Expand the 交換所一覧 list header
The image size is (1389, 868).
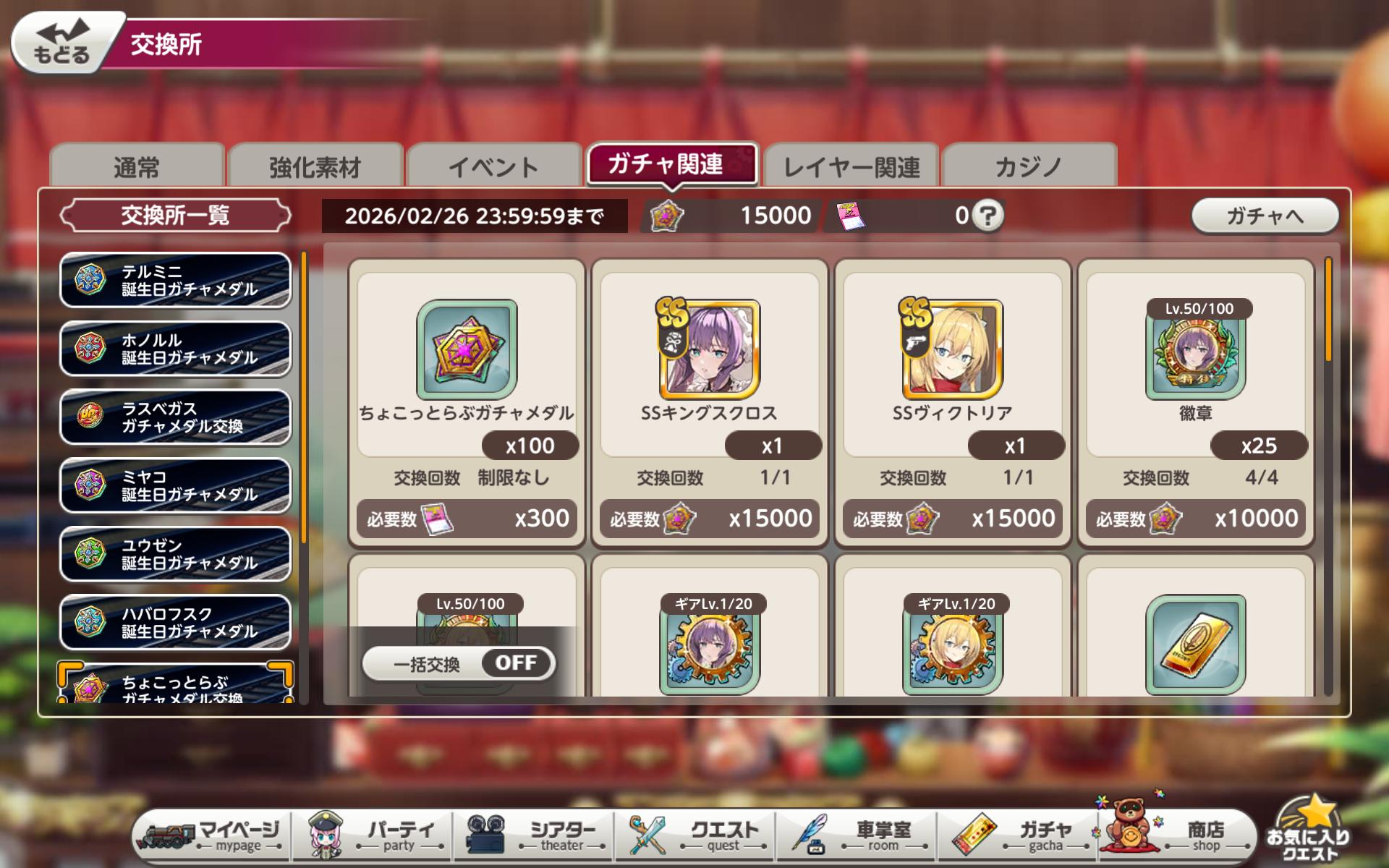pos(175,215)
